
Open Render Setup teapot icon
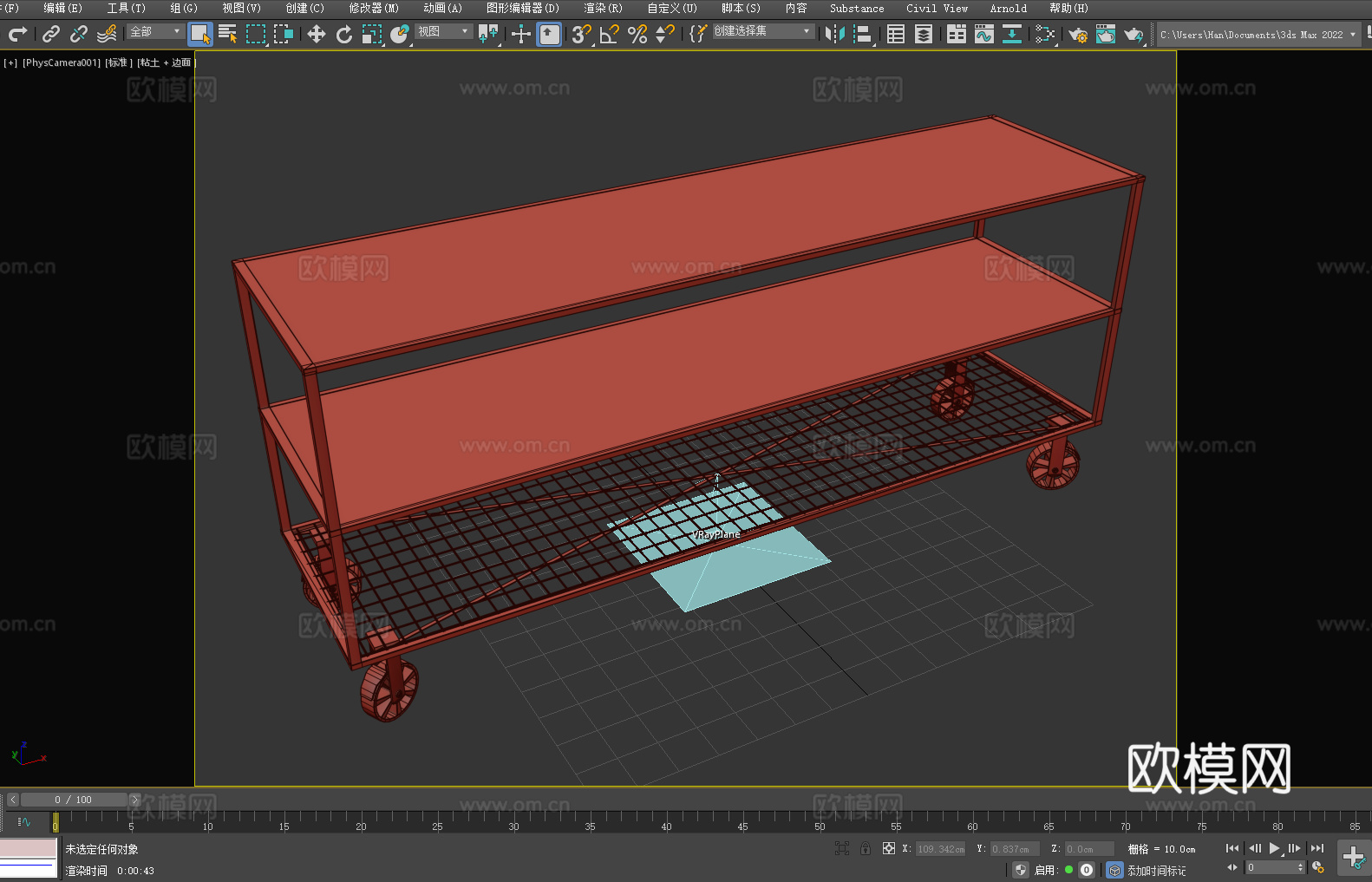(1077, 34)
